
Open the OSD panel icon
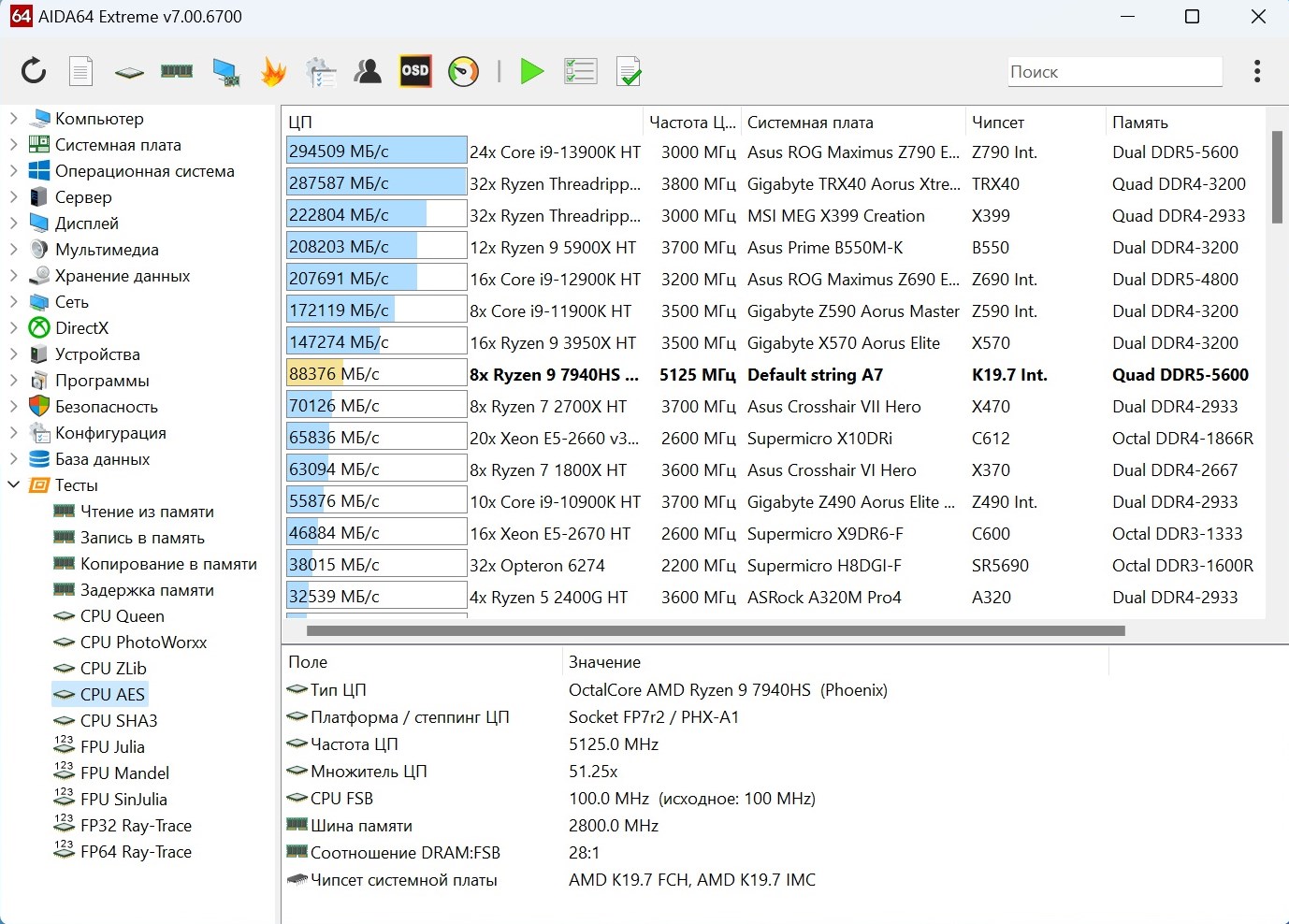pos(415,71)
